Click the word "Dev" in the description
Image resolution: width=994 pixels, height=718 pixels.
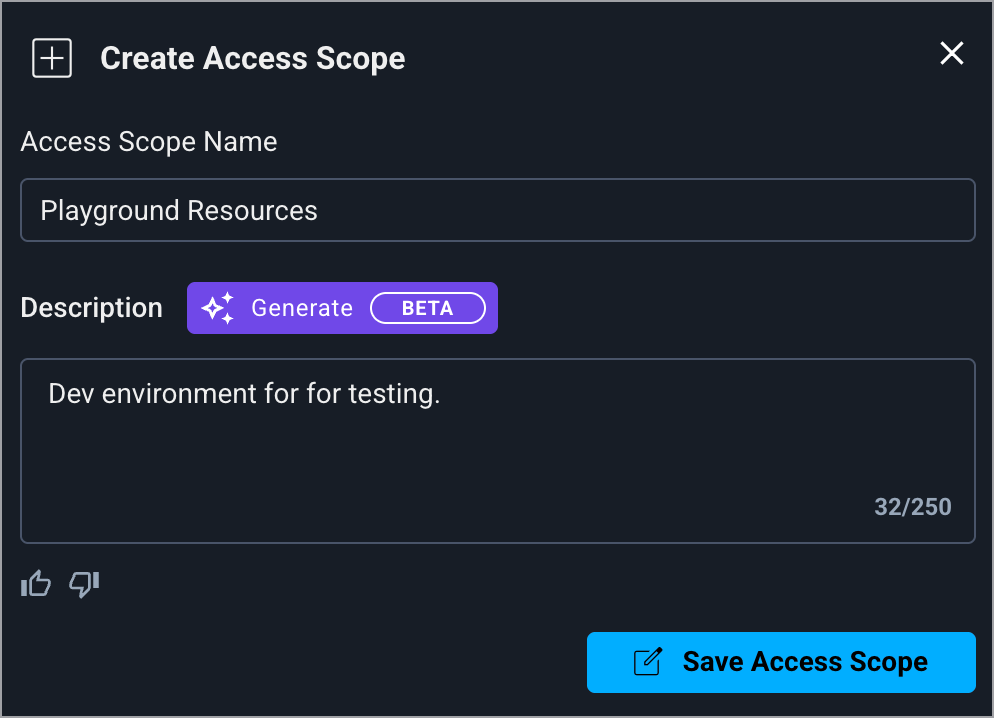[x=70, y=394]
